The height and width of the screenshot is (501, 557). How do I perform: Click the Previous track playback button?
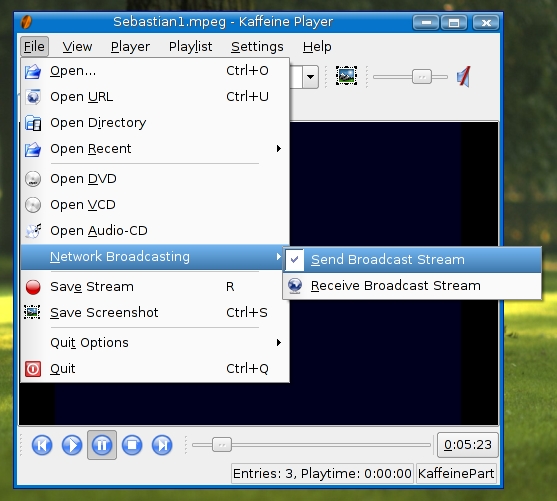click(42, 445)
